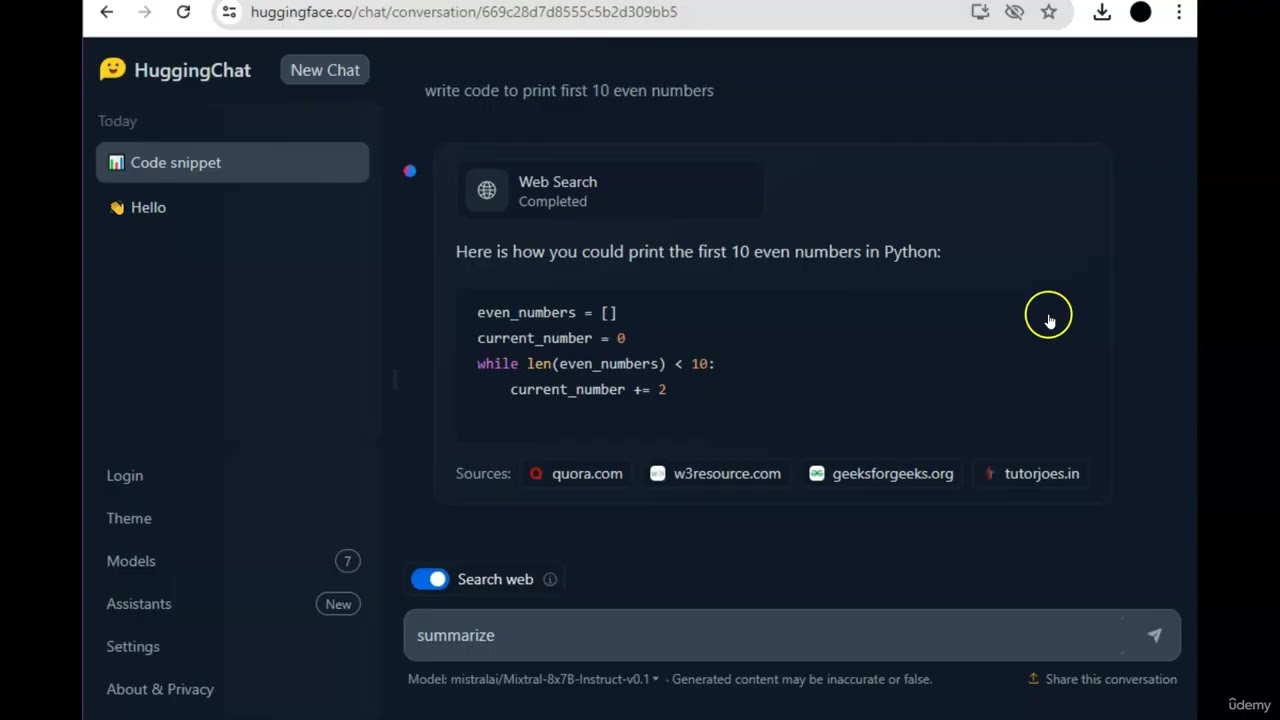This screenshot has height=720, width=1280.
Task: Click the HuggingChat title text
Action: click(192, 70)
